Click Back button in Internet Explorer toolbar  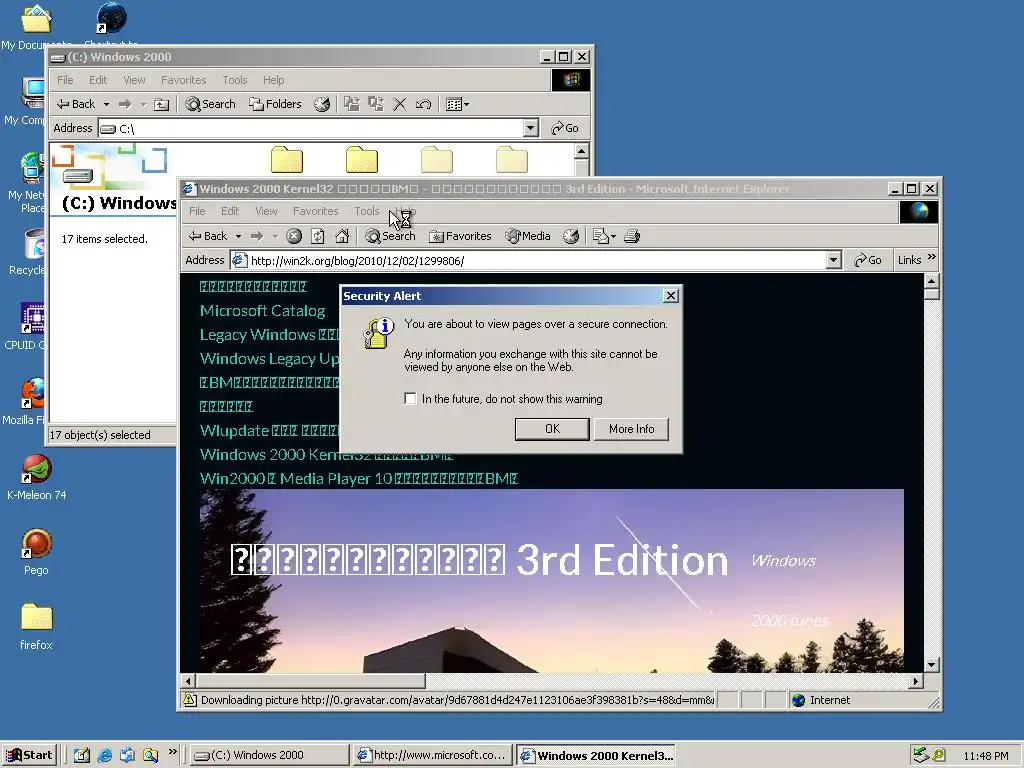tap(208, 236)
